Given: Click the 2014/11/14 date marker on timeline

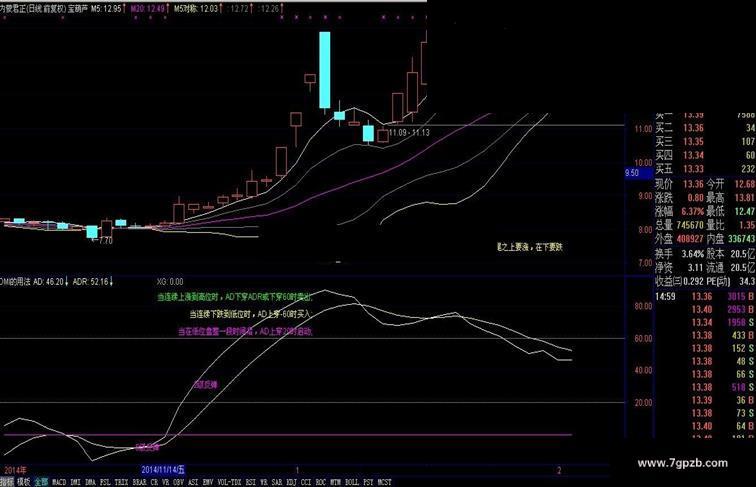Looking at the screenshot, I should [x=162, y=469].
